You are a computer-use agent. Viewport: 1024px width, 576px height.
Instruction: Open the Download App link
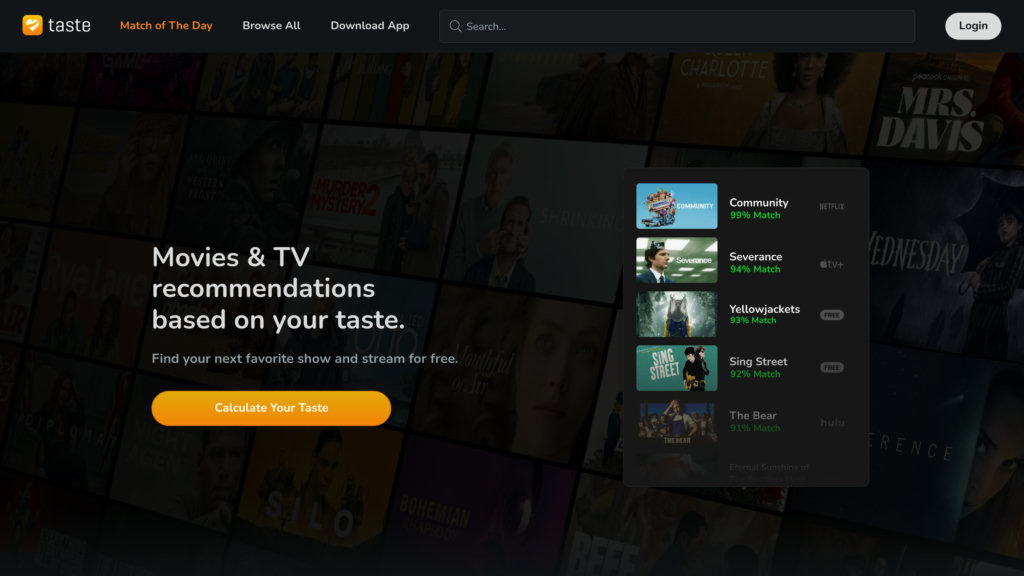pos(370,26)
